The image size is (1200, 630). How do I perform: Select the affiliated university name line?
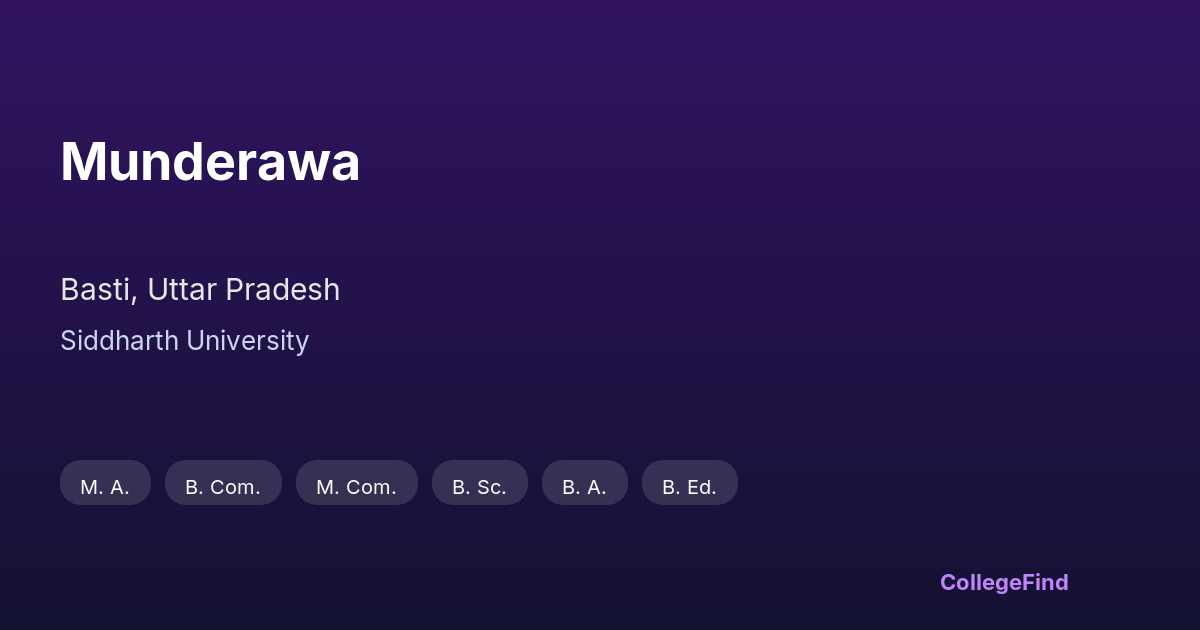[184, 341]
